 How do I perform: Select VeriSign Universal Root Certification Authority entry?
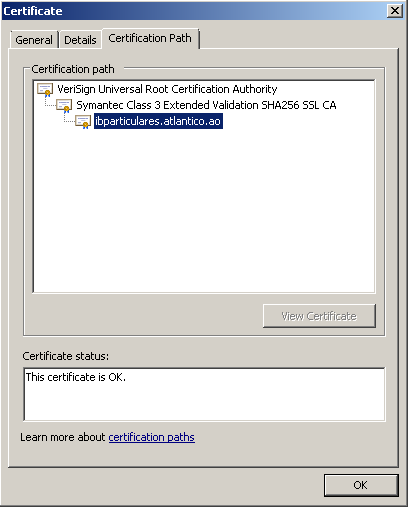(167, 89)
